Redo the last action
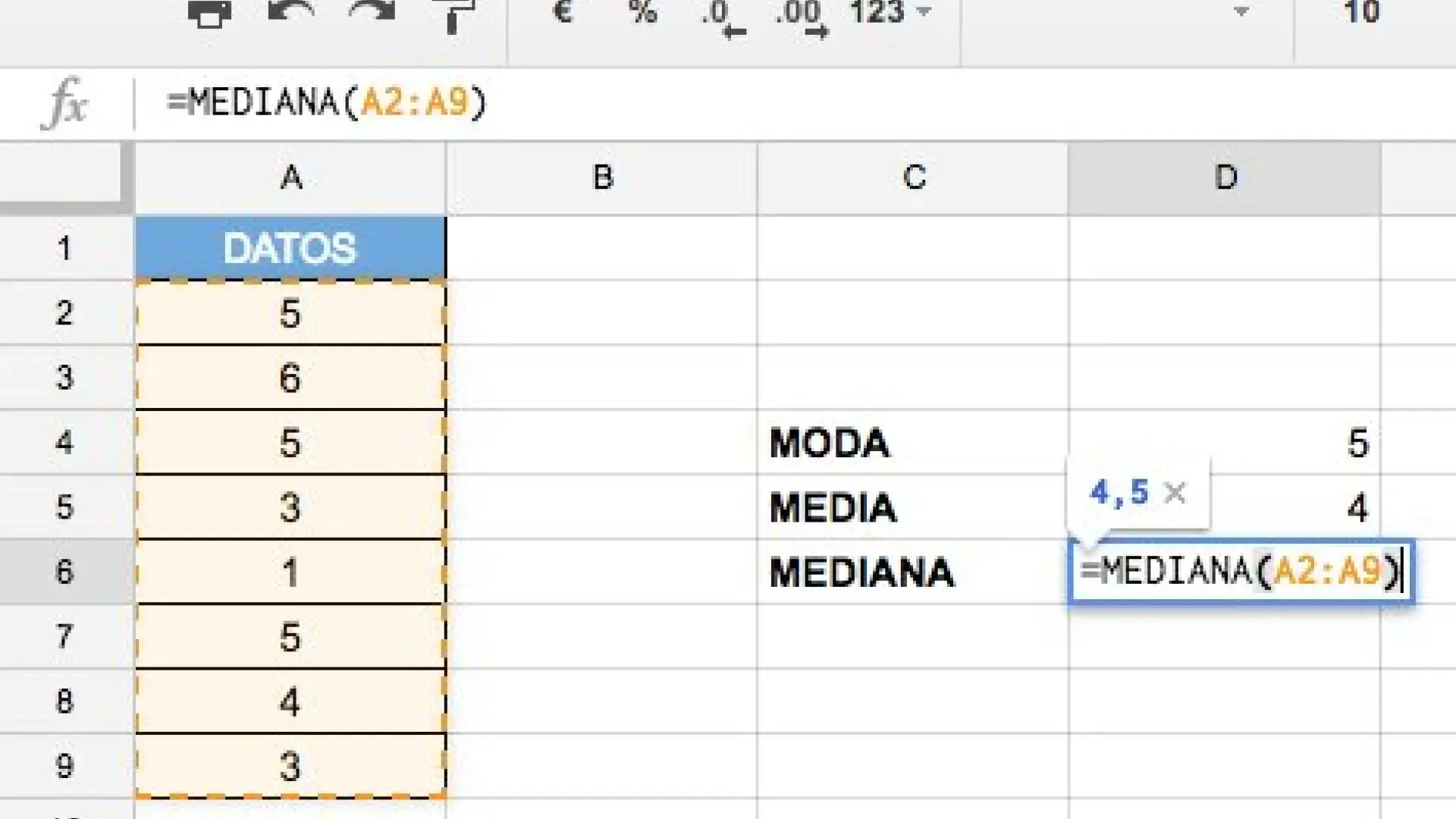This screenshot has height=819, width=1456. 371,12
